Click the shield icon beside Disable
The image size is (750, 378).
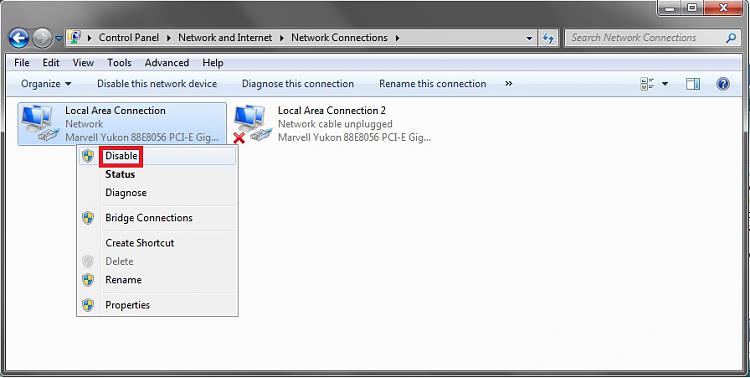coord(88,156)
